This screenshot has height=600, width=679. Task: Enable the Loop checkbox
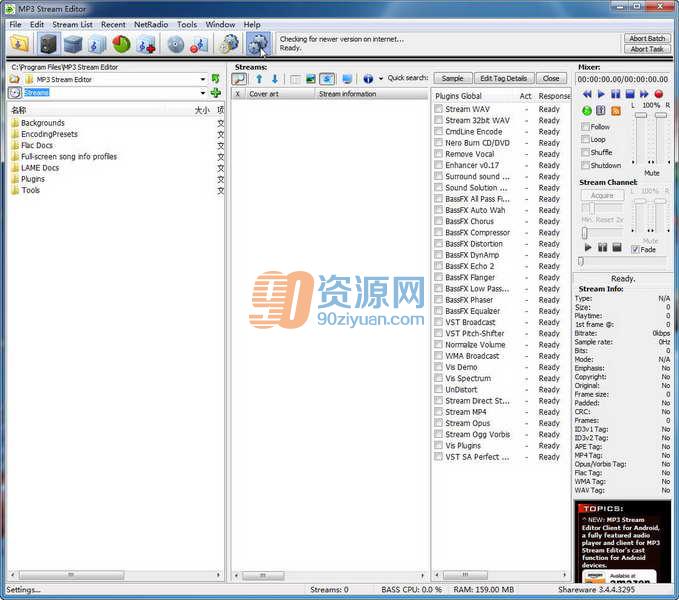point(585,139)
